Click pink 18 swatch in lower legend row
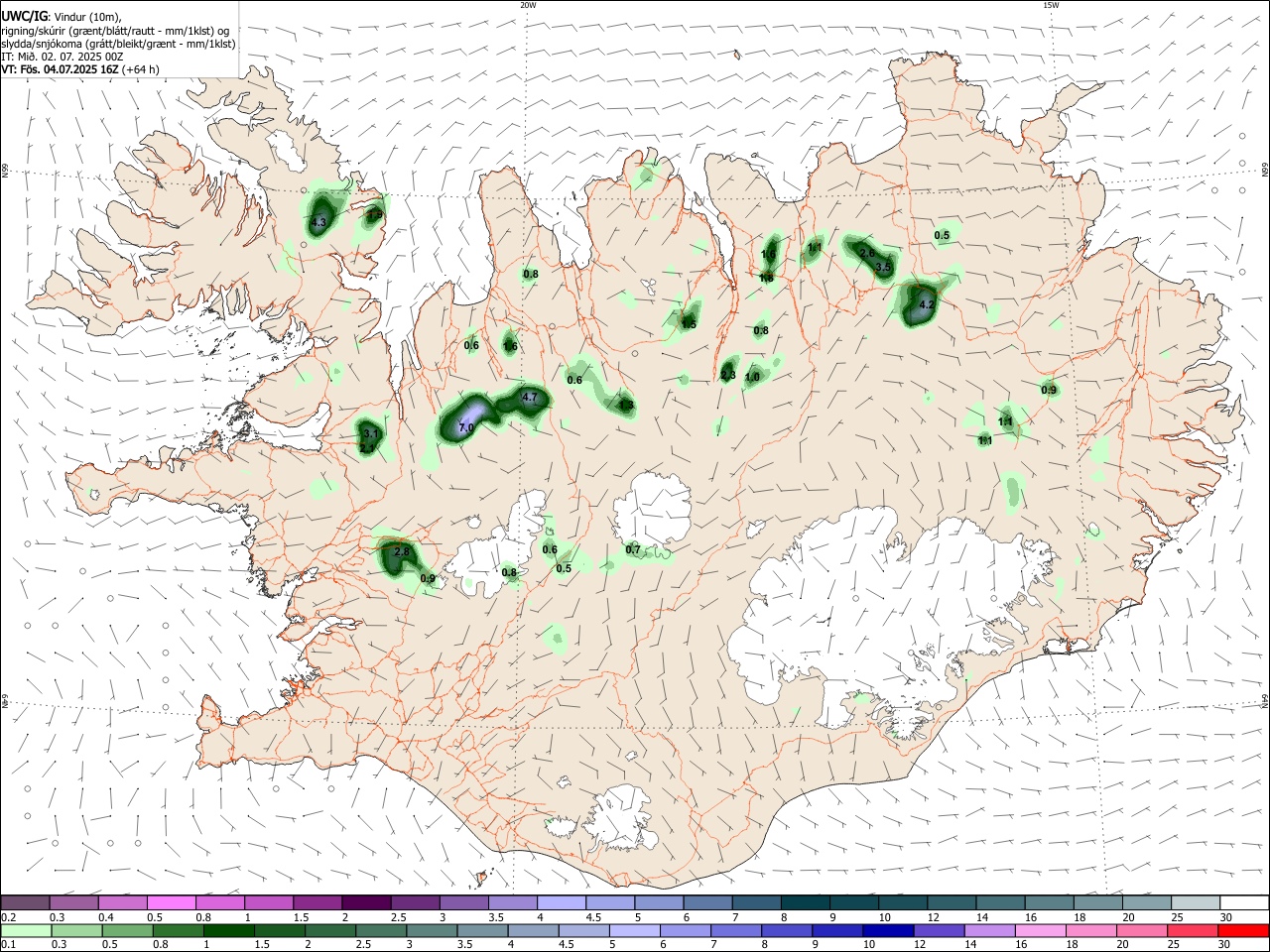Screen dimensions: 1270x952 tap(1092, 931)
